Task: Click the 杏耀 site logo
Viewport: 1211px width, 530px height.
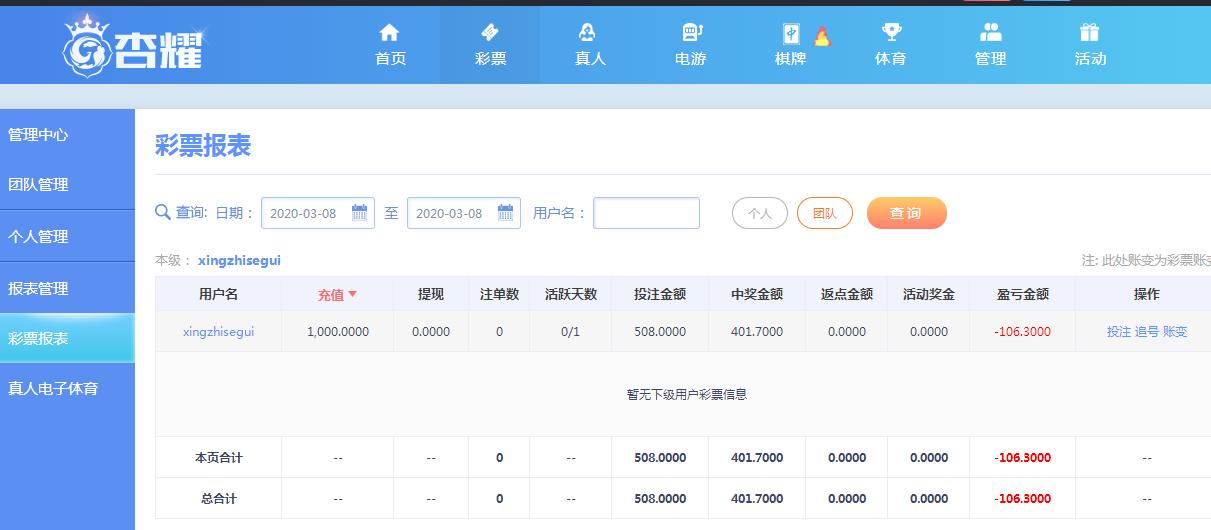Action: 134,45
